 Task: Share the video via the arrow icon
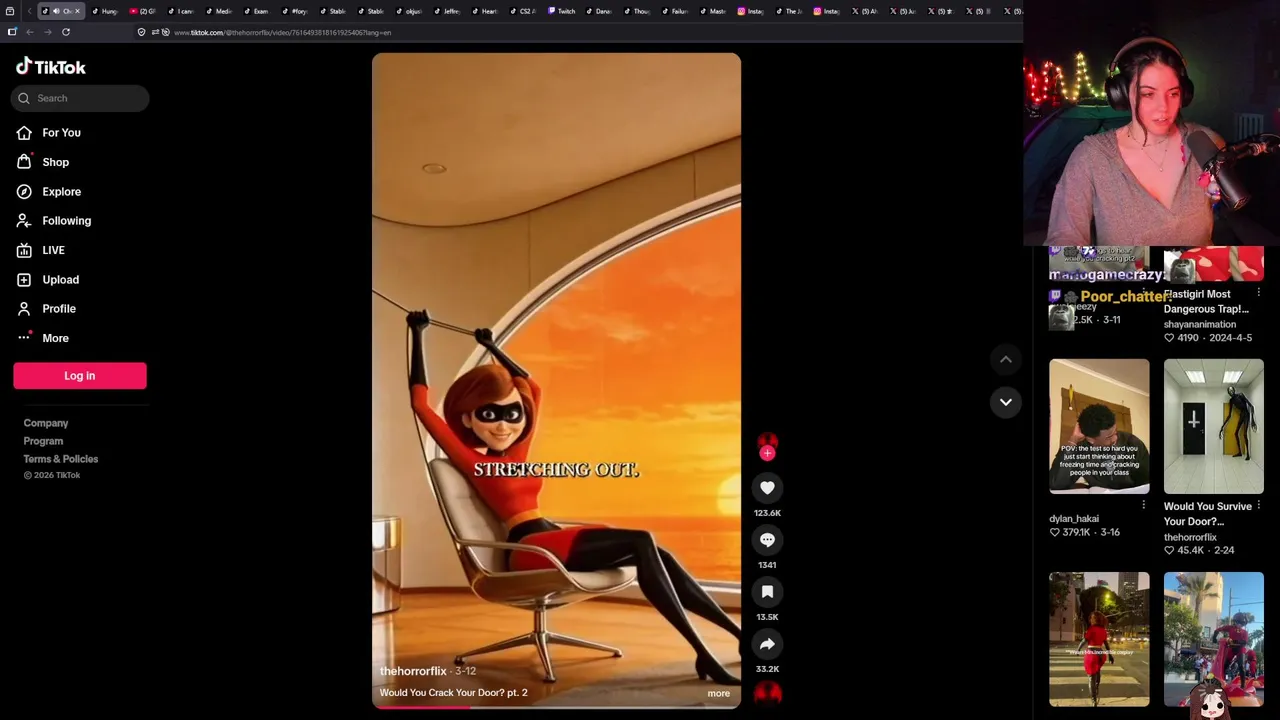[767, 644]
